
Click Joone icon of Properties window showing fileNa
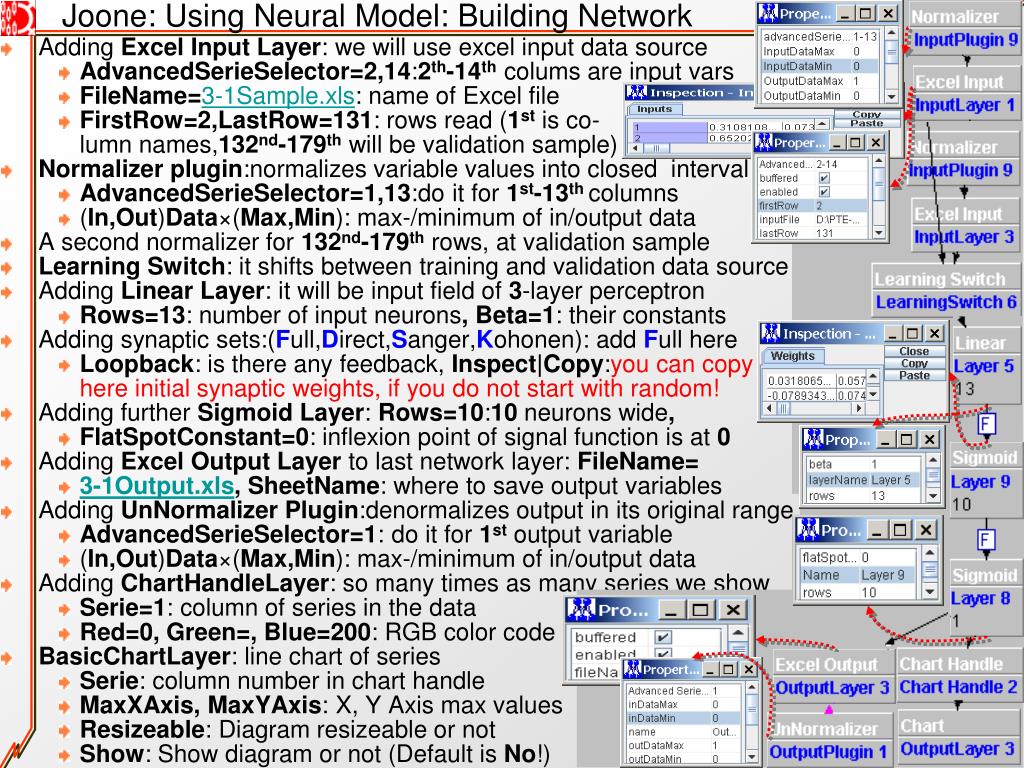click(581, 609)
